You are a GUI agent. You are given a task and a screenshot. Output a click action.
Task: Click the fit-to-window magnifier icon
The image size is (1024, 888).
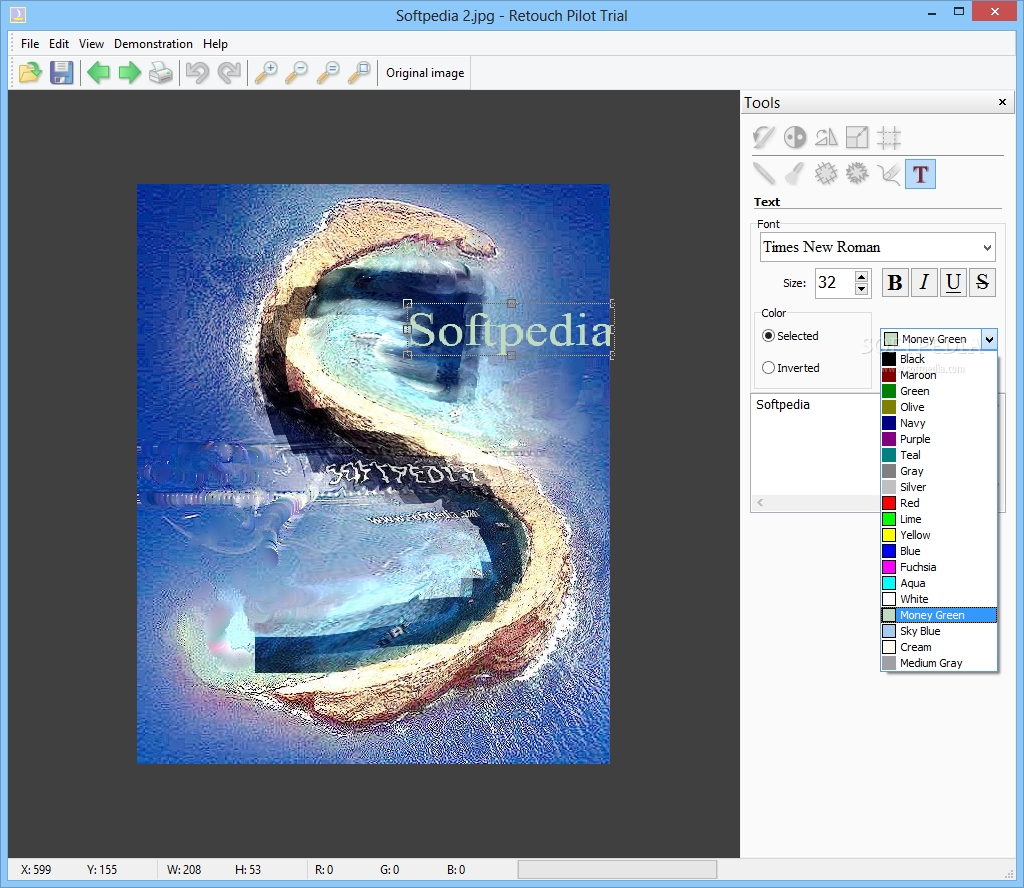[x=359, y=72]
